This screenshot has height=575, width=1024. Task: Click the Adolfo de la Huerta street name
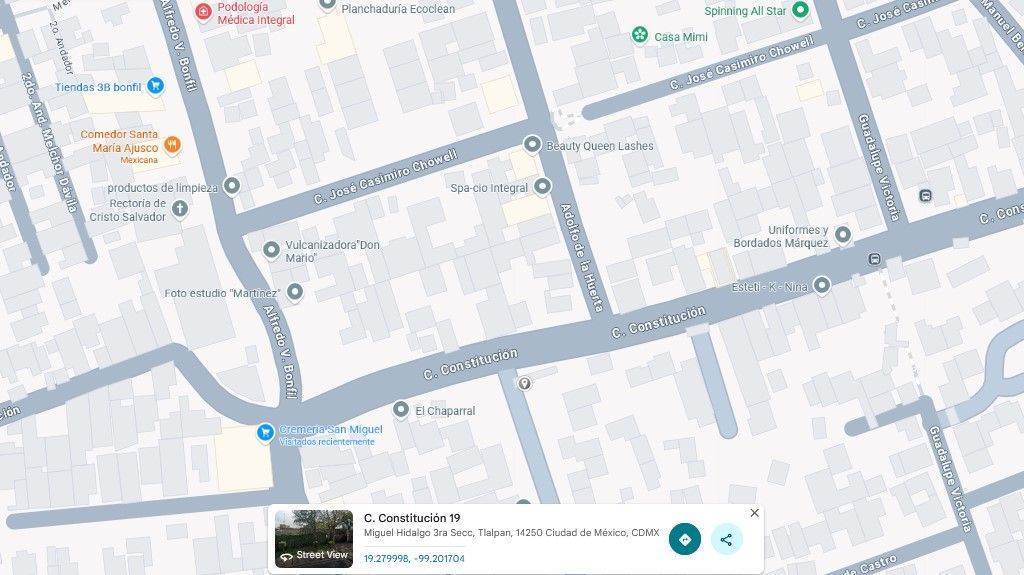click(x=584, y=258)
